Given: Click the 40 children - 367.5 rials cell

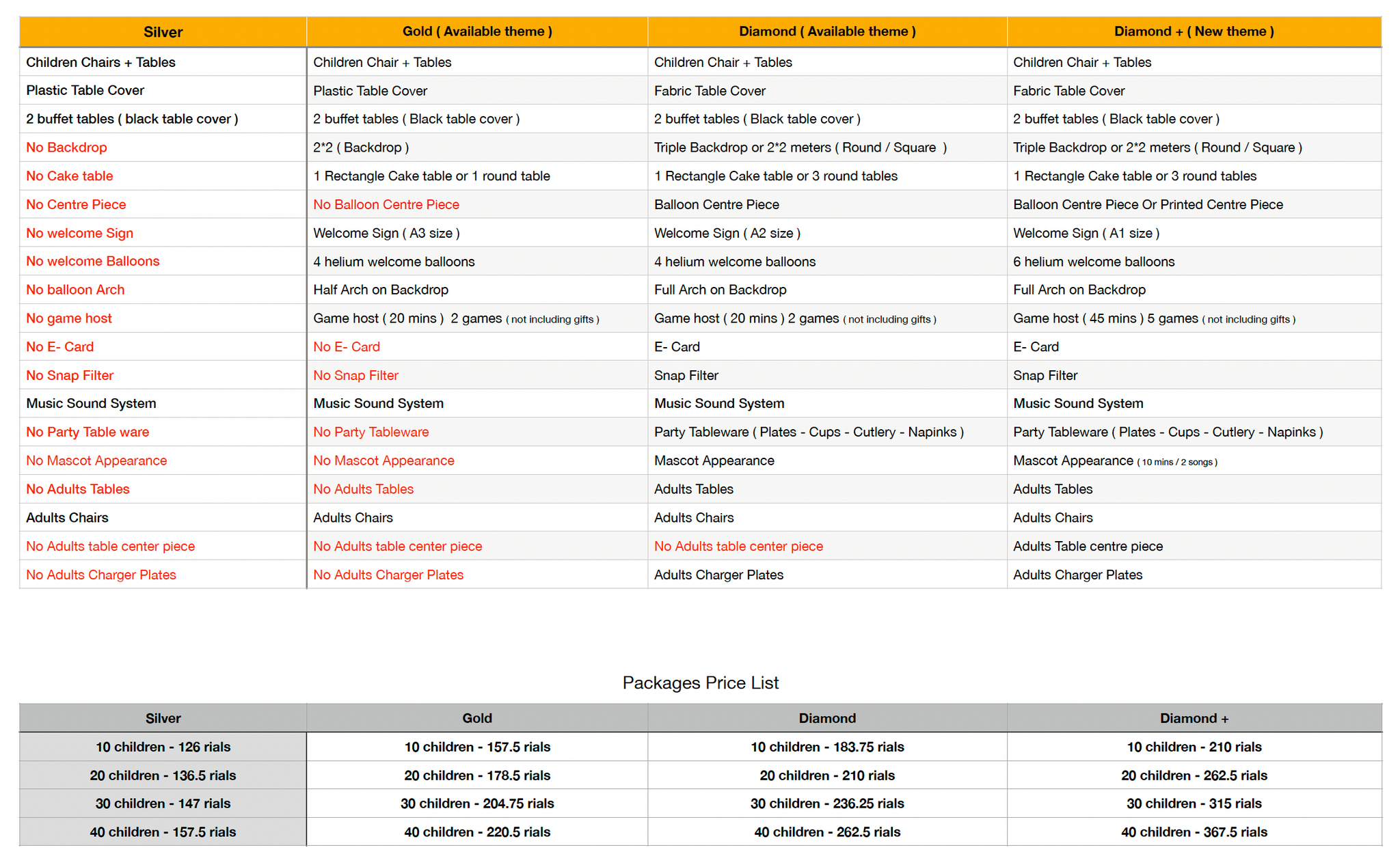Looking at the screenshot, I should click(x=1194, y=831).
